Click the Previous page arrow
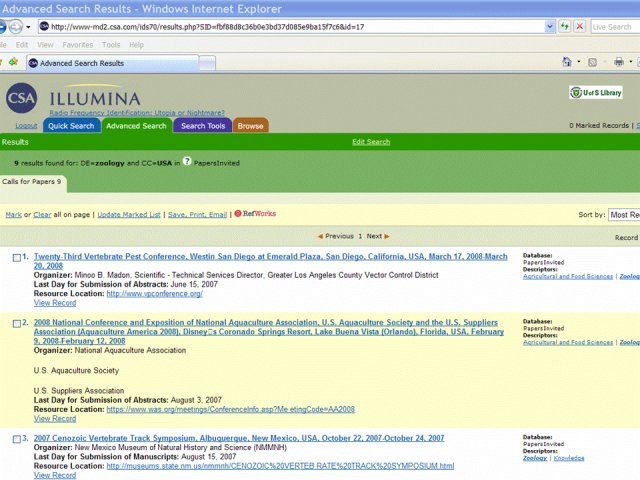The image size is (640, 480). pyautogui.click(x=320, y=236)
